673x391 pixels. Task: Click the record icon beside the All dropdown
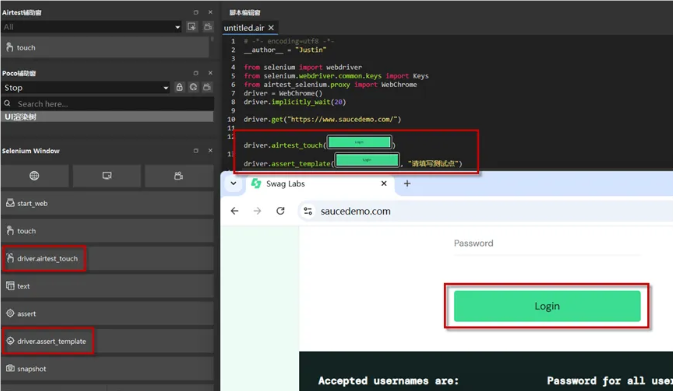point(192,27)
